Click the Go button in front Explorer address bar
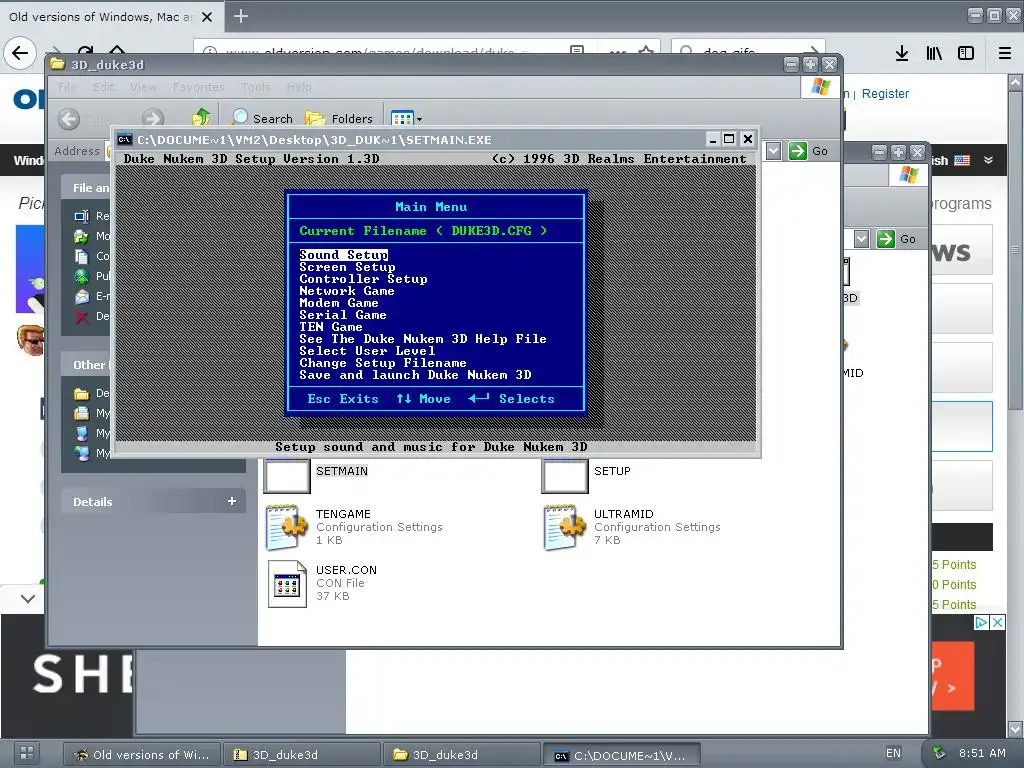This screenshot has height=768, width=1024. point(808,152)
